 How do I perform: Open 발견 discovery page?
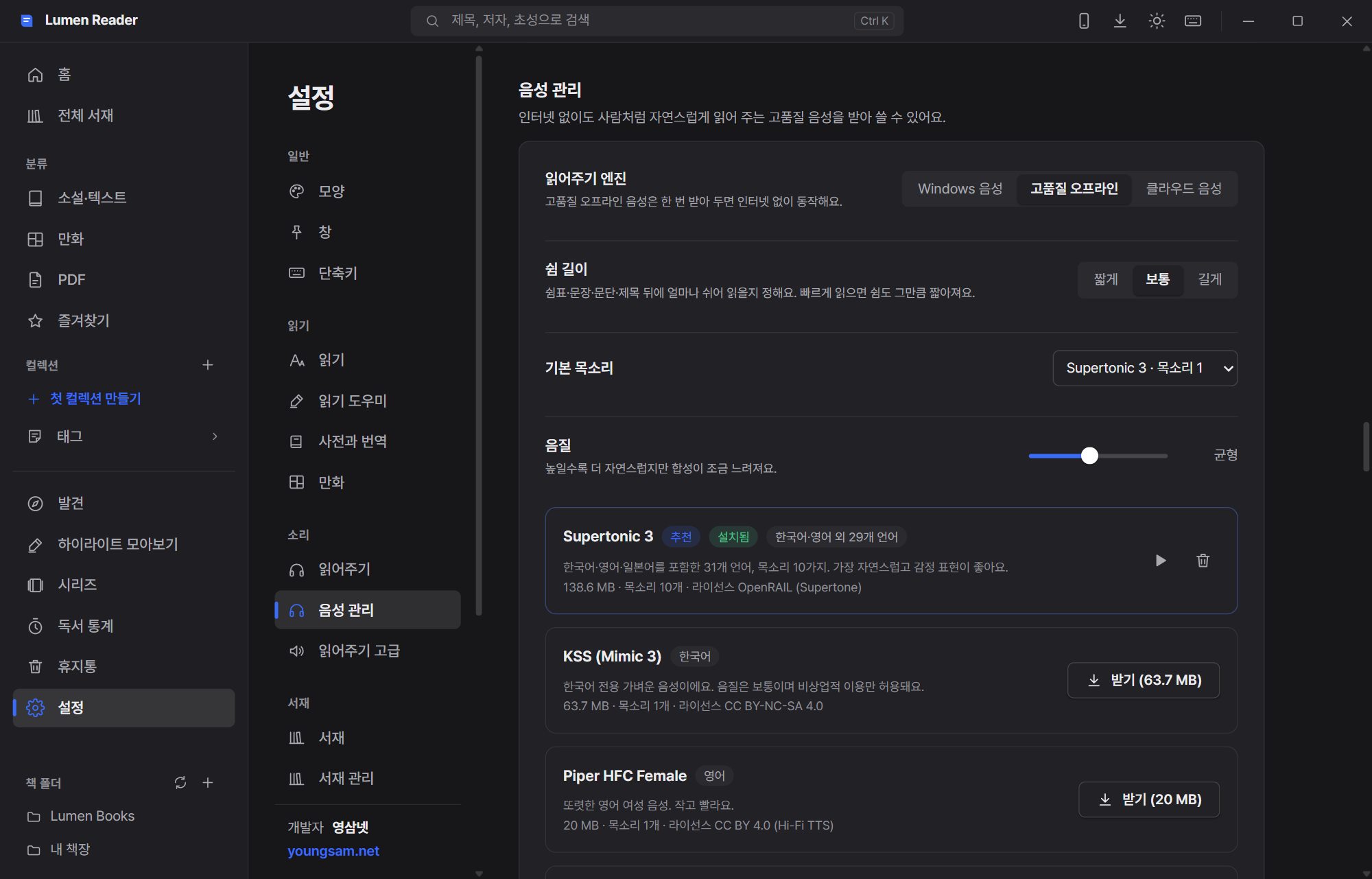coord(123,503)
